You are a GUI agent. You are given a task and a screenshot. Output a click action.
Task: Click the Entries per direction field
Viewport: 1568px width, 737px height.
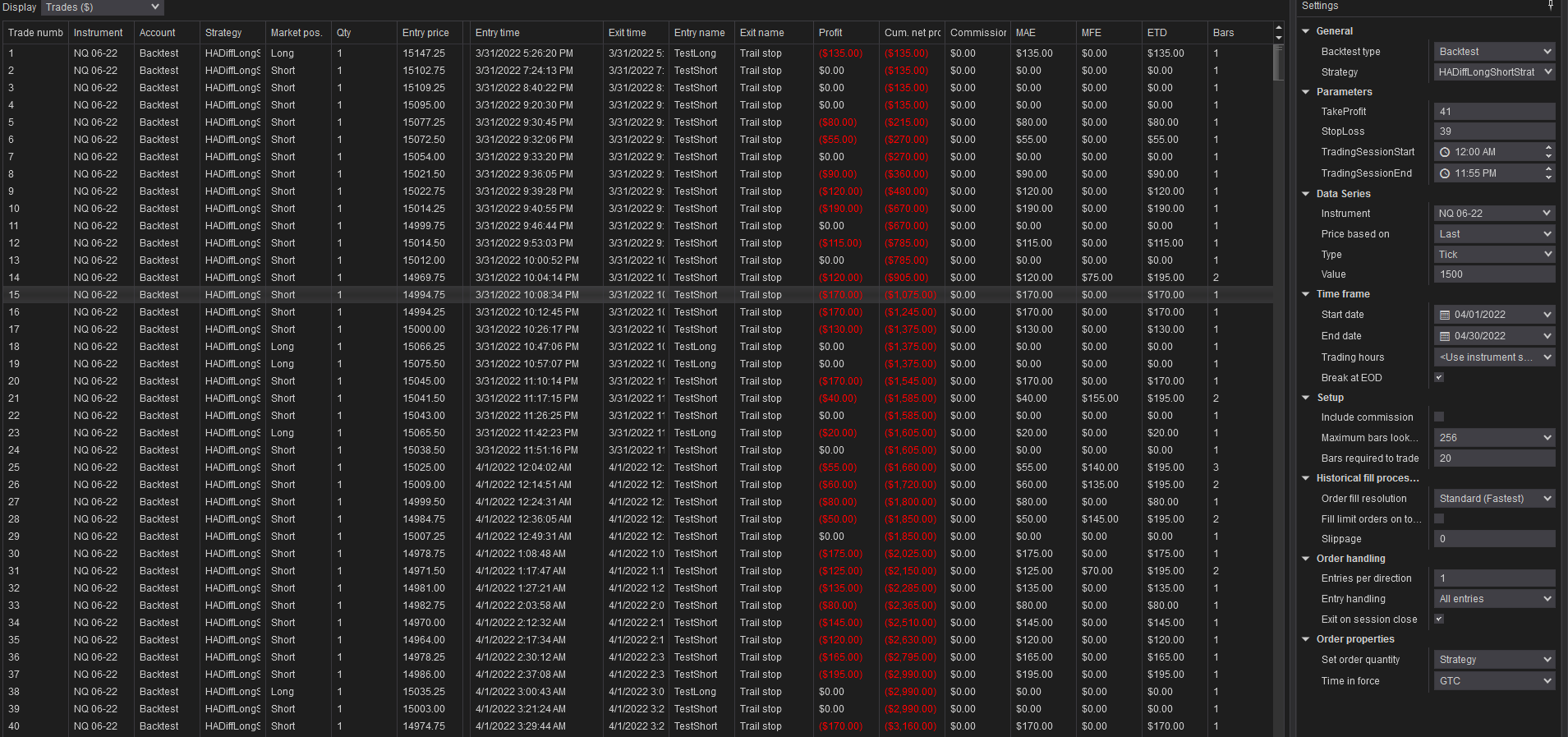(x=1494, y=578)
